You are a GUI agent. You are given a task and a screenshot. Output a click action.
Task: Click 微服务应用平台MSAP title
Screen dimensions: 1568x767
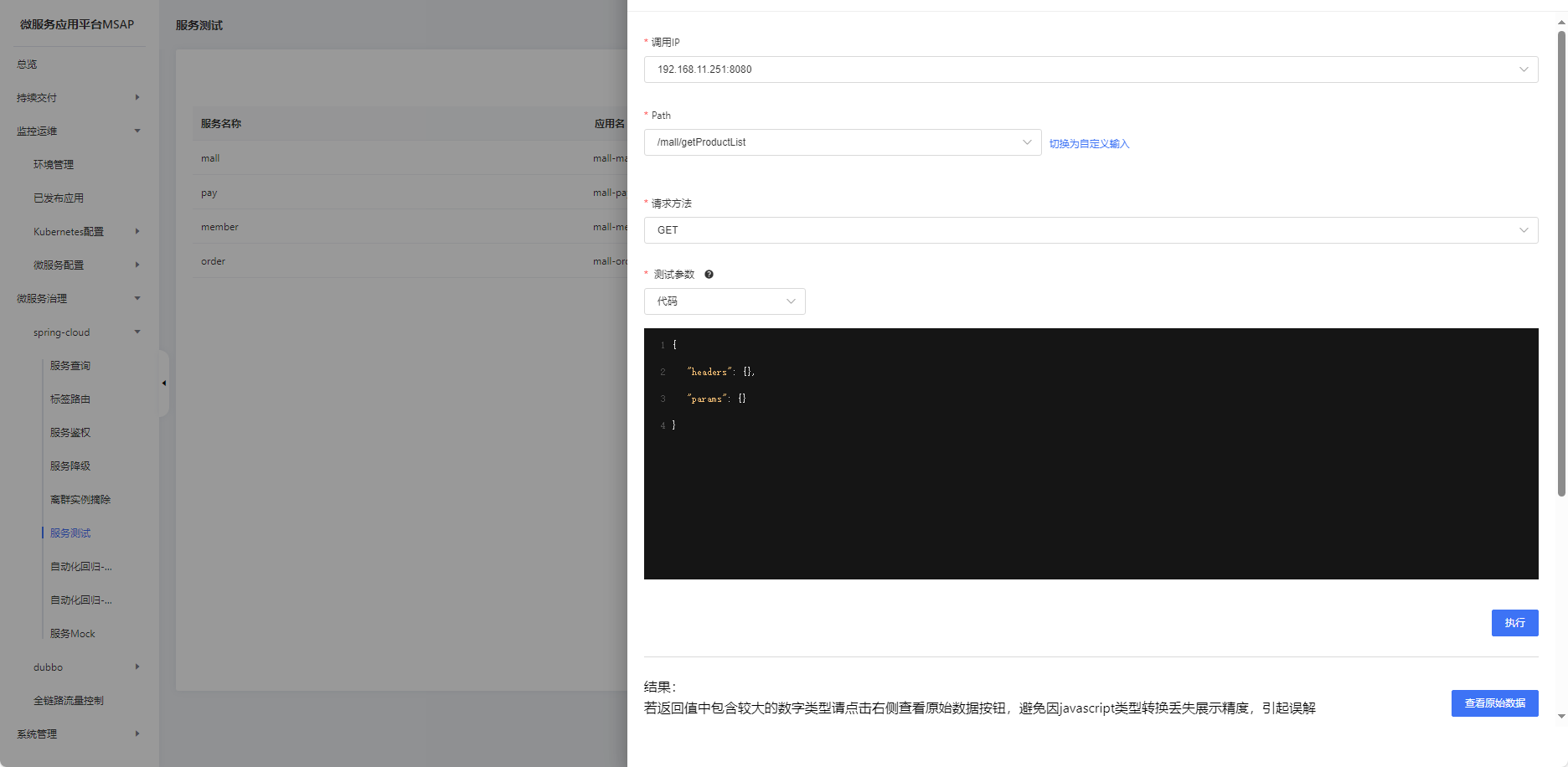pyautogui.click(x=77, y=24)
